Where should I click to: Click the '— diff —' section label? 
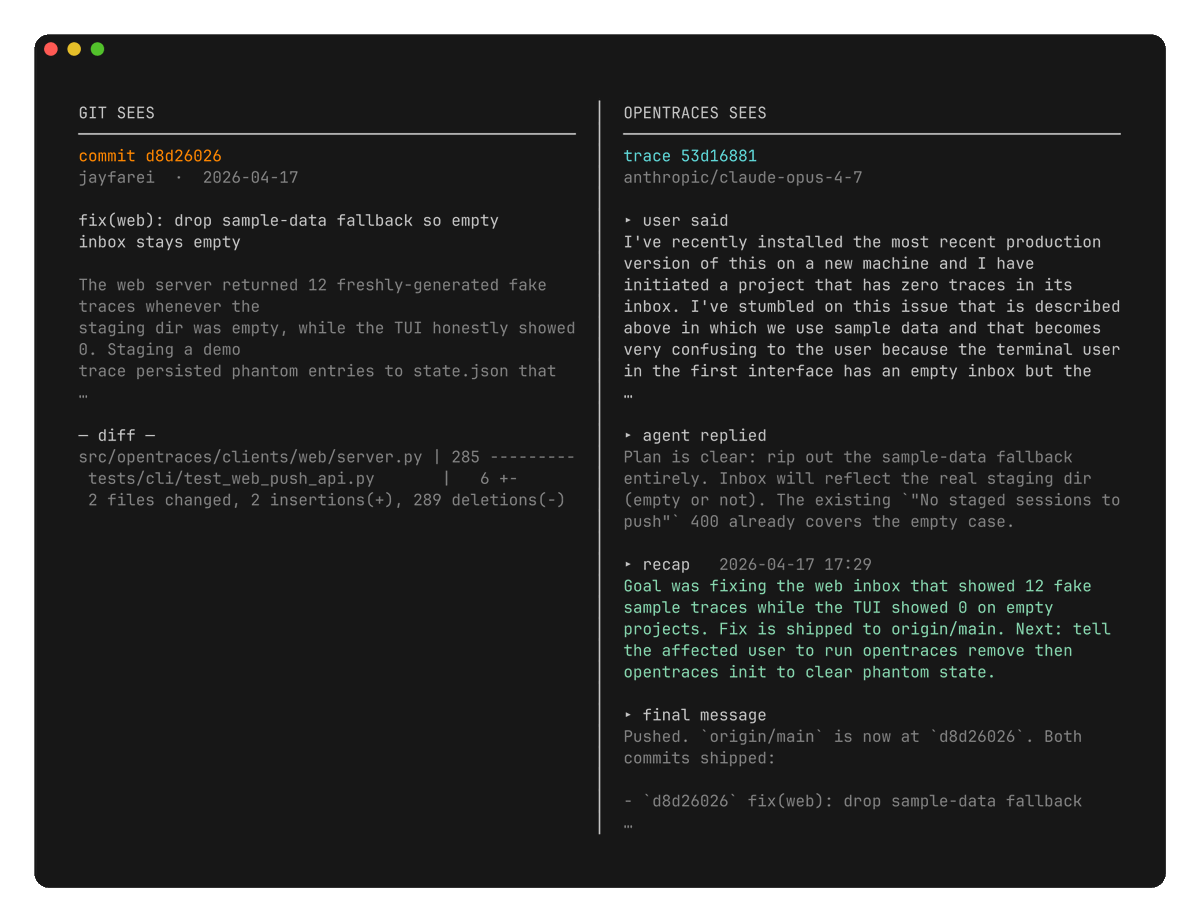117,436
